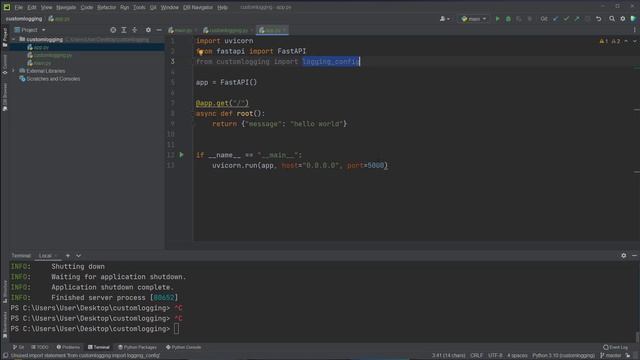Open Python Packages tool window

click(x=137, y=347)
